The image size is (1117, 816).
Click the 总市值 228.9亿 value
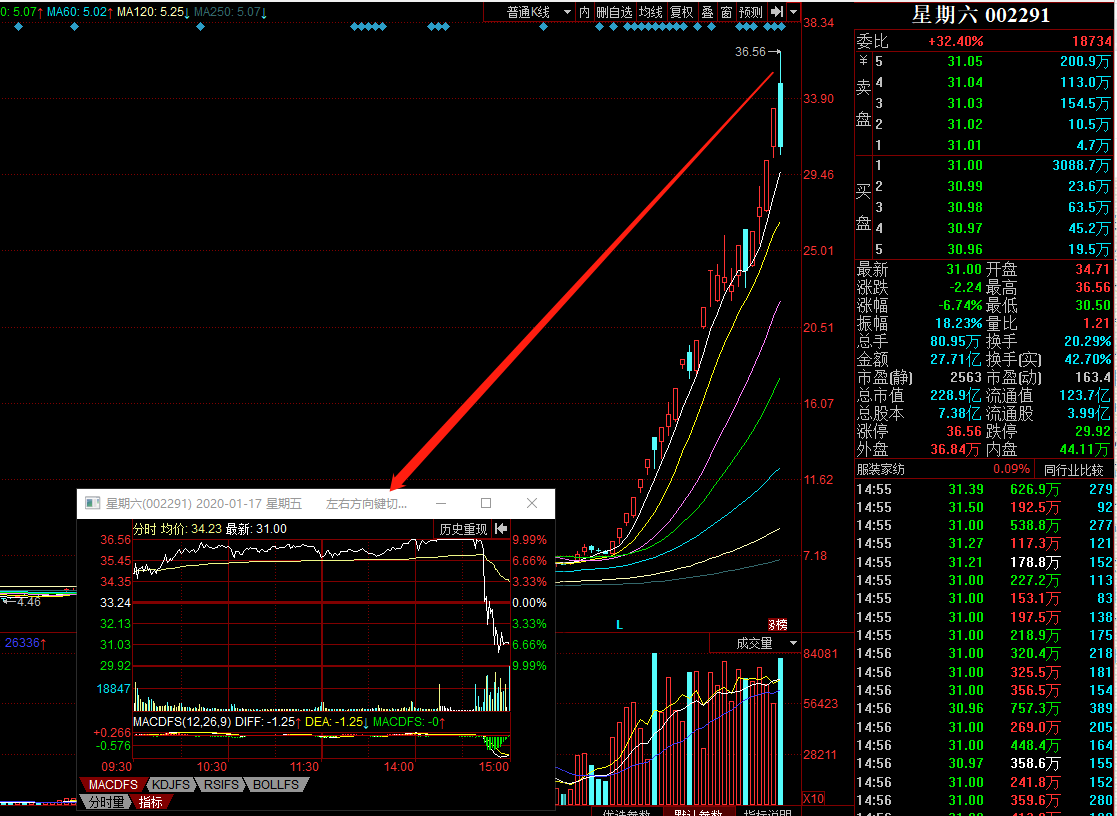pyautogui.click(x=955, y=396)
